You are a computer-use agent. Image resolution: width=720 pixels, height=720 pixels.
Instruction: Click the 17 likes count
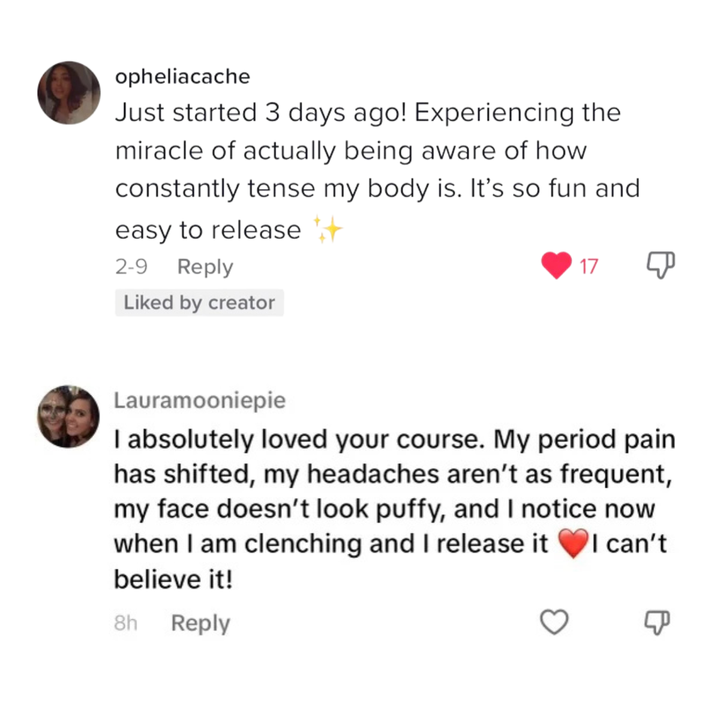(589, 267)
